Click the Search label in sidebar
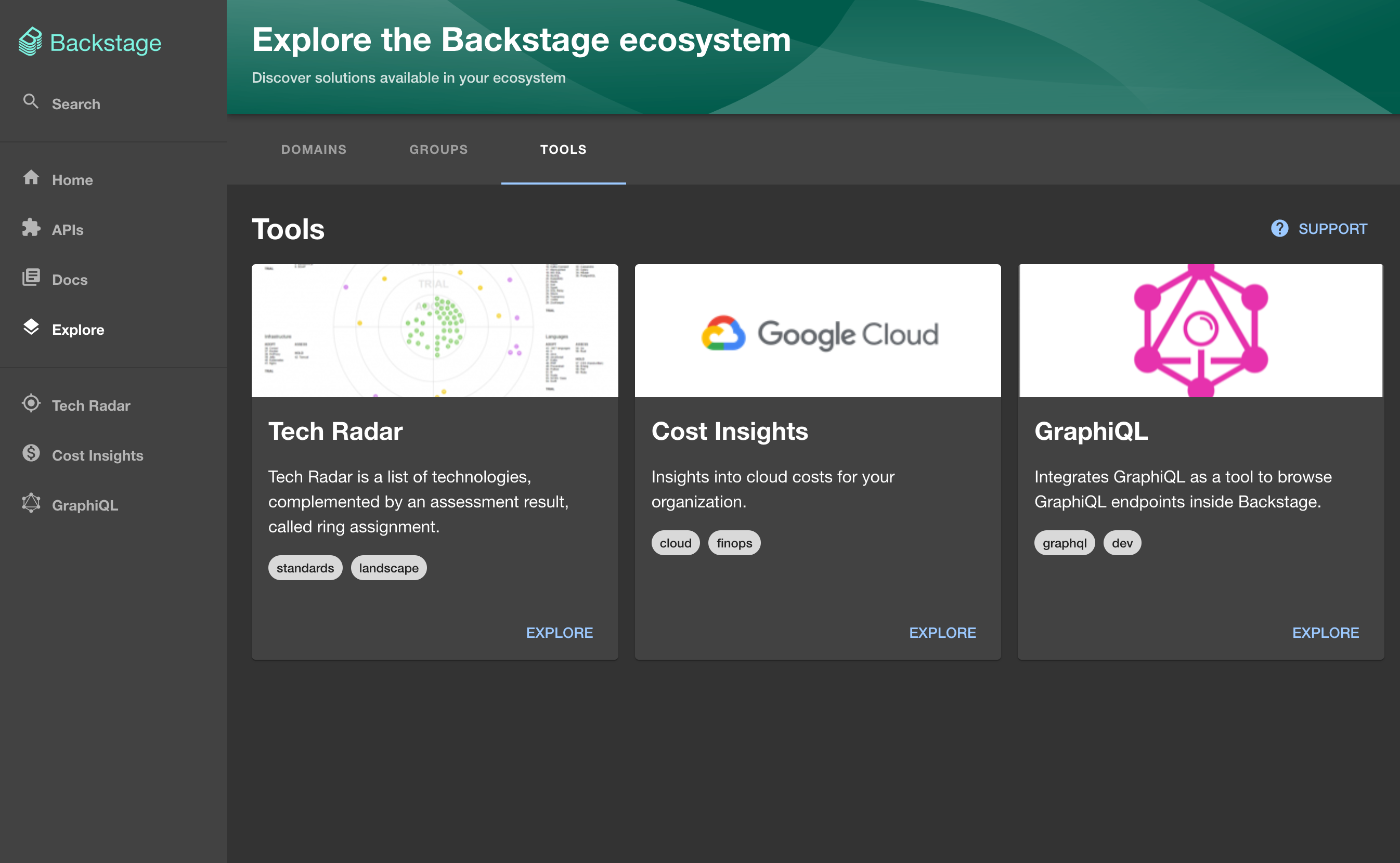Screen dimensions: 1400x863 [x=76, y=104]
